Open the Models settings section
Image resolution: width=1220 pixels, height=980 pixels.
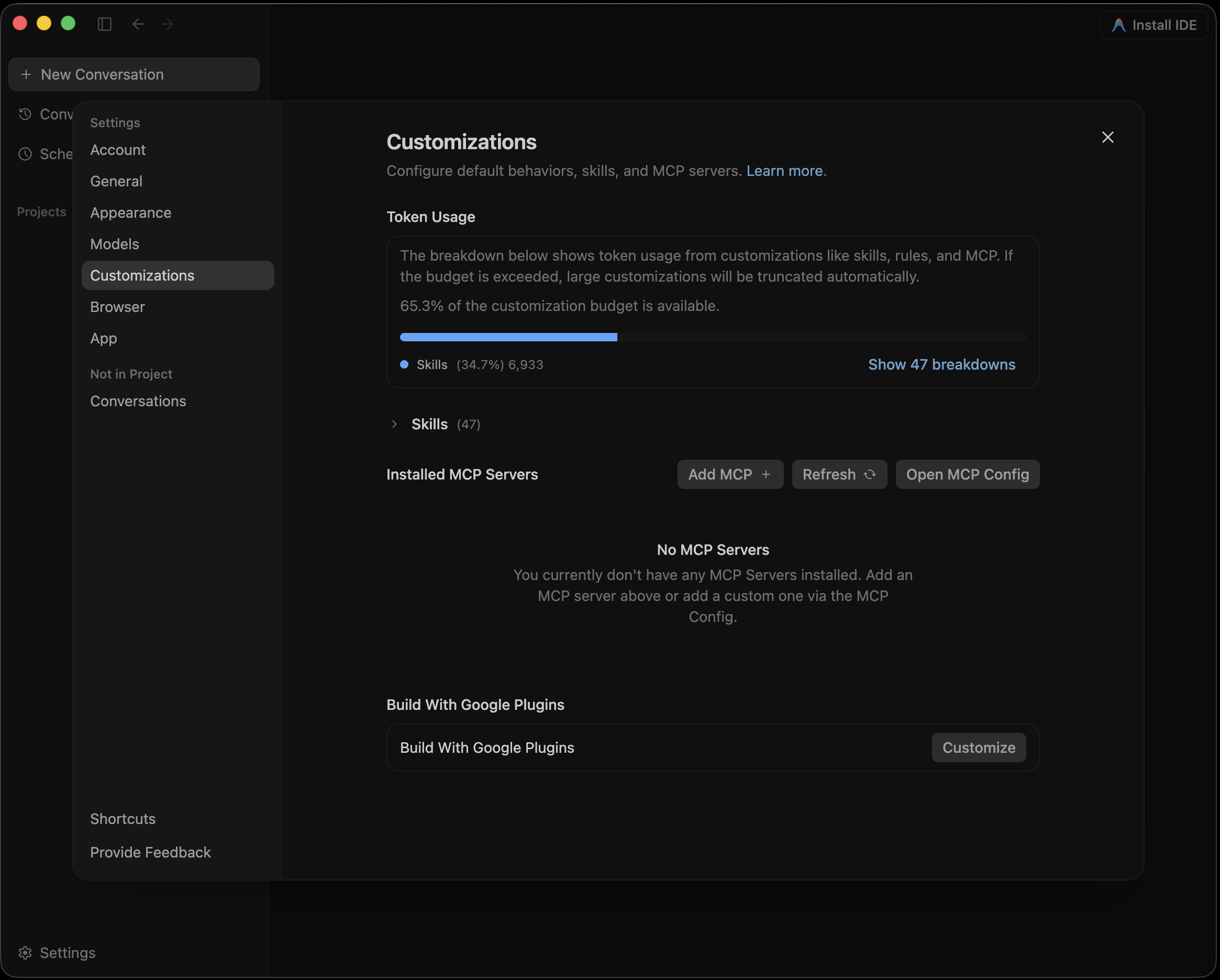tap(178, 244)
